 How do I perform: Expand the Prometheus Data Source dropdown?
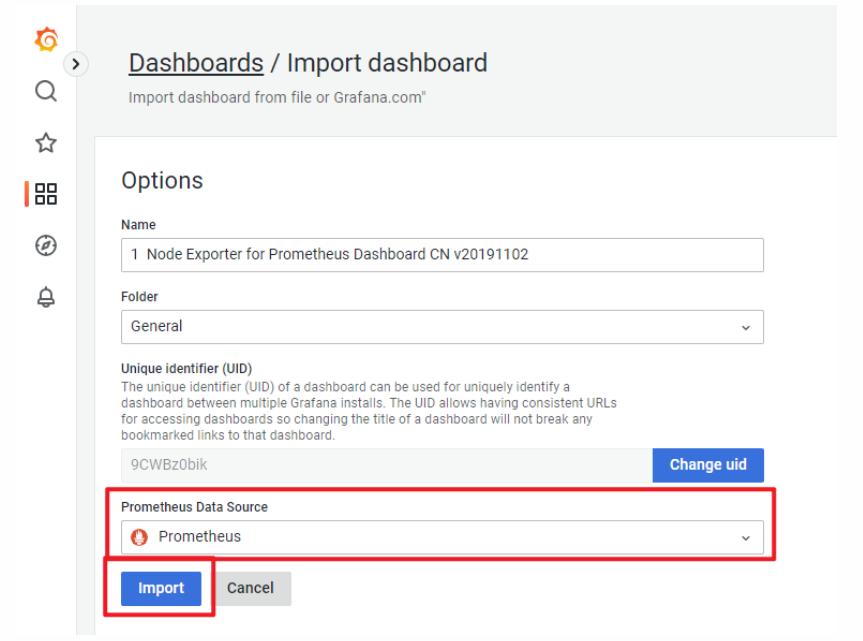pos(442,537)
